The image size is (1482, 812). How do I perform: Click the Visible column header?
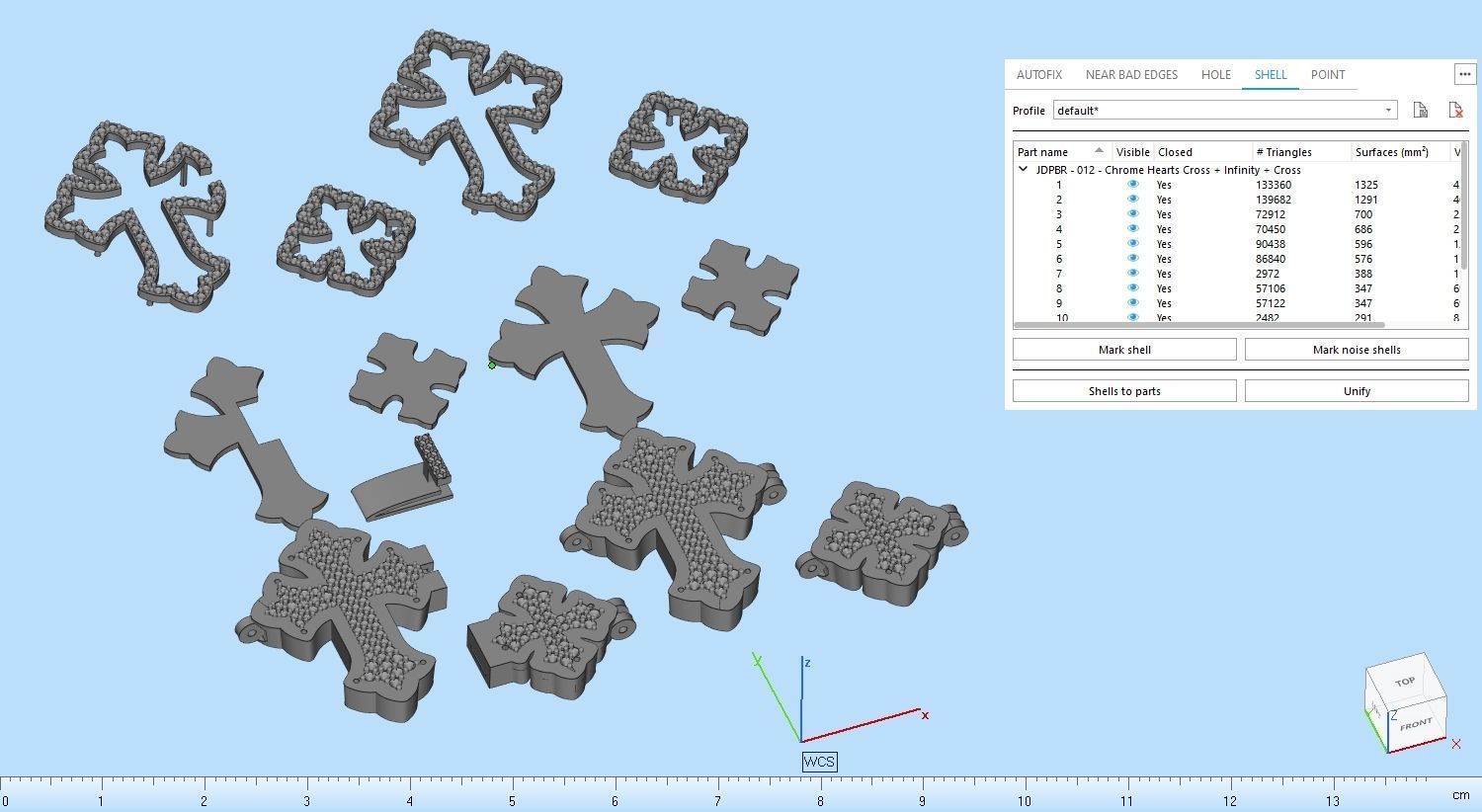click(x=1132, y=152)
